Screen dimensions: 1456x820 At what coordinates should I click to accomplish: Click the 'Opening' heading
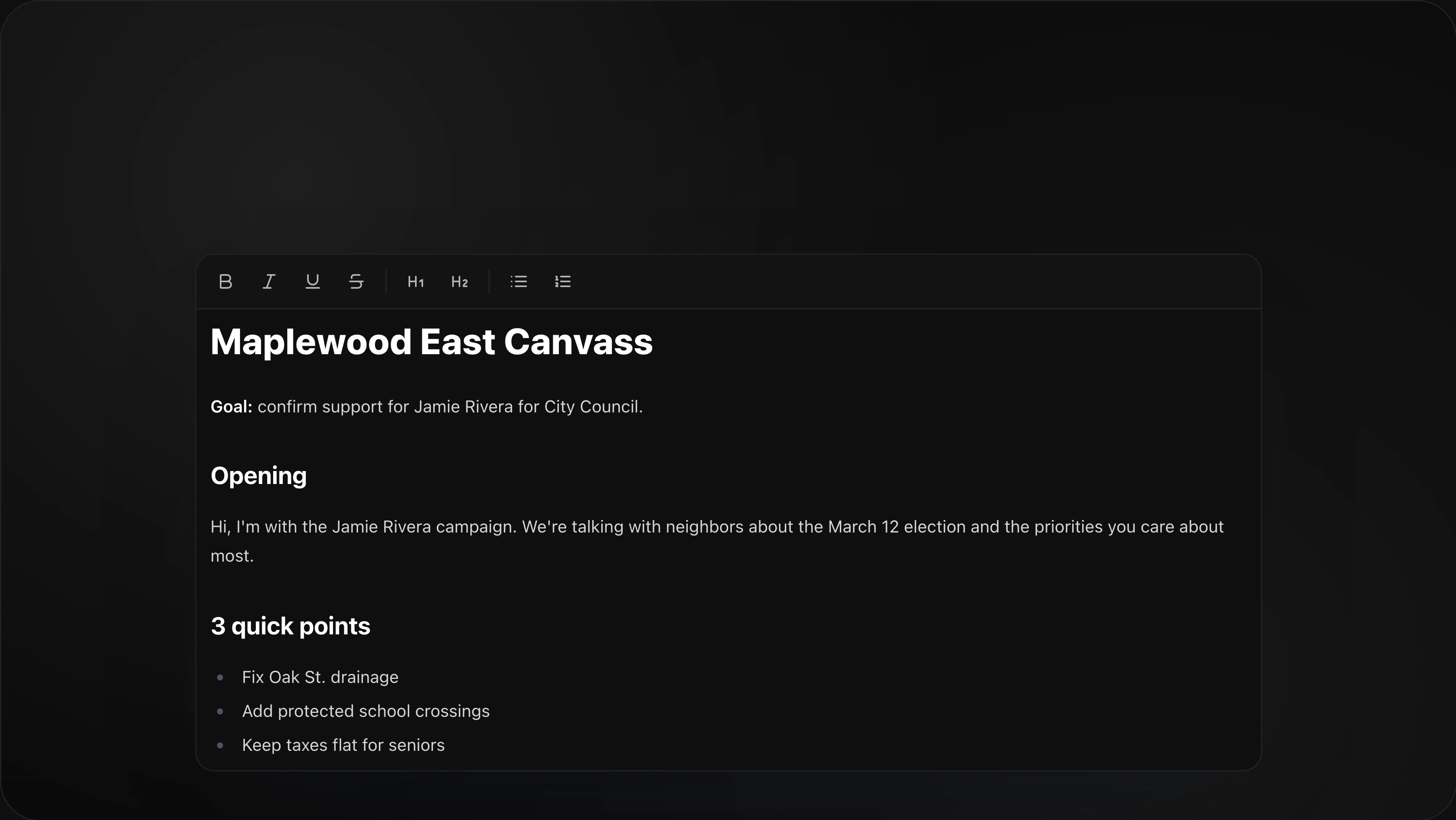pos(258,476)
